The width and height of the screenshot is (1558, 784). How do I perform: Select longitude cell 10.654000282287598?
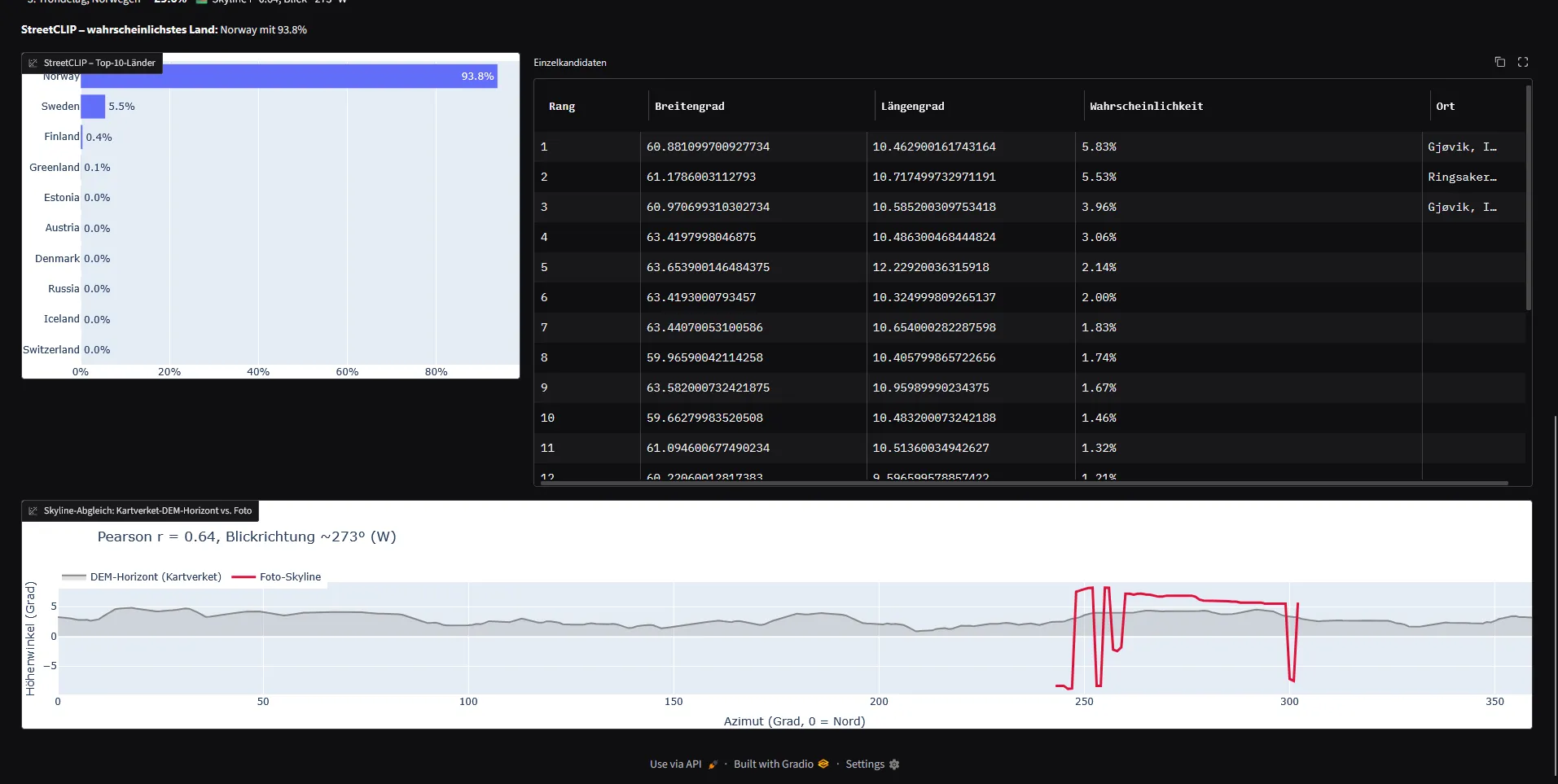pos(972,327)
